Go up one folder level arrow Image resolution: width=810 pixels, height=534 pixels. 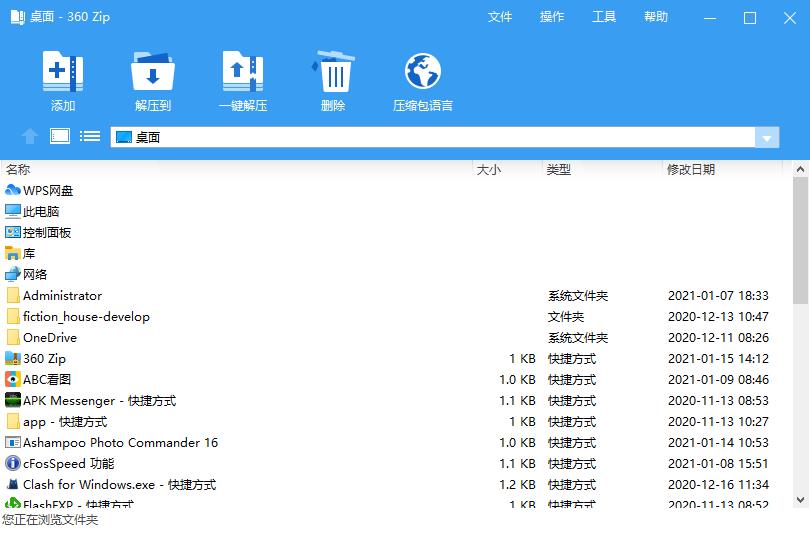click(29, 136)
